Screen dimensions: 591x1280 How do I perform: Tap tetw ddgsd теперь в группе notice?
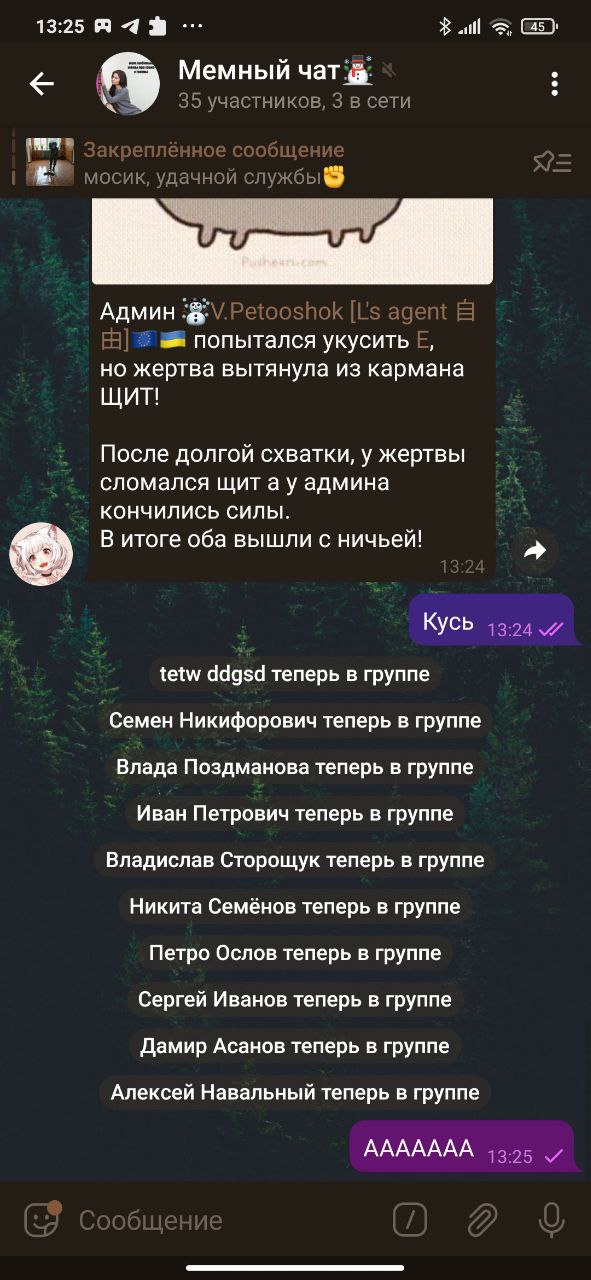(x=295, y=675)
